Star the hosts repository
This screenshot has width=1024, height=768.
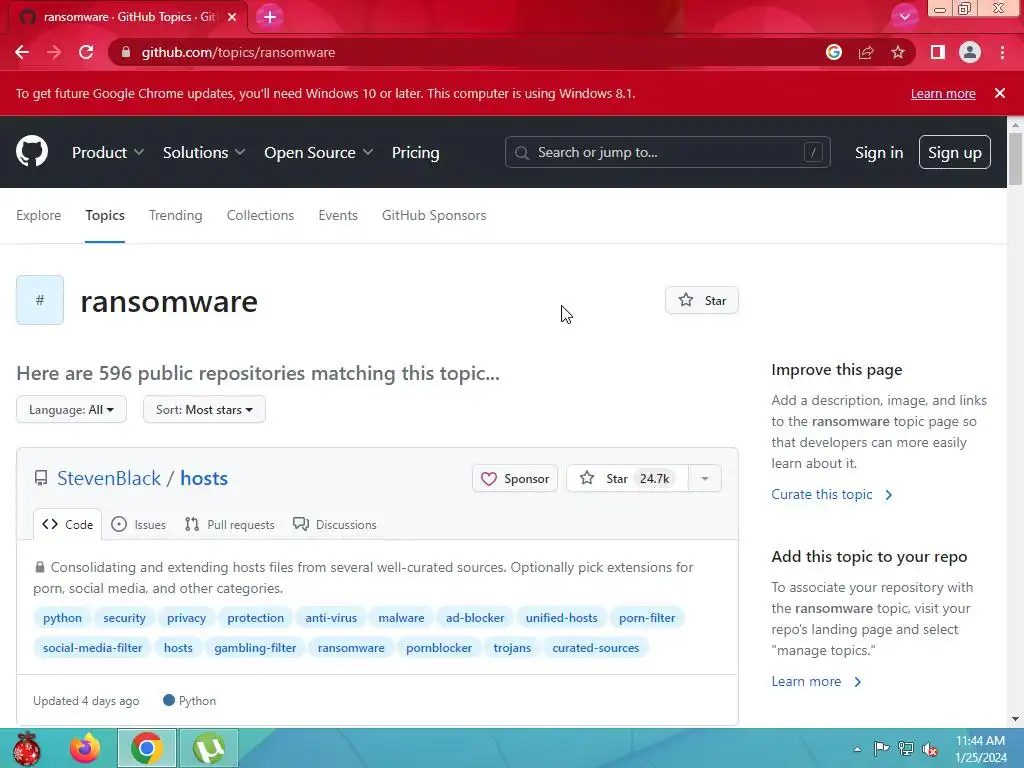pos(627,479)
